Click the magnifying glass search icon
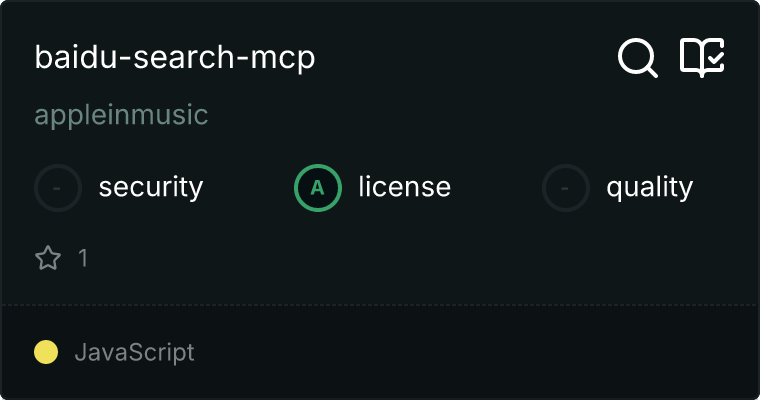 pyautogui.click(x=638, y=58)
